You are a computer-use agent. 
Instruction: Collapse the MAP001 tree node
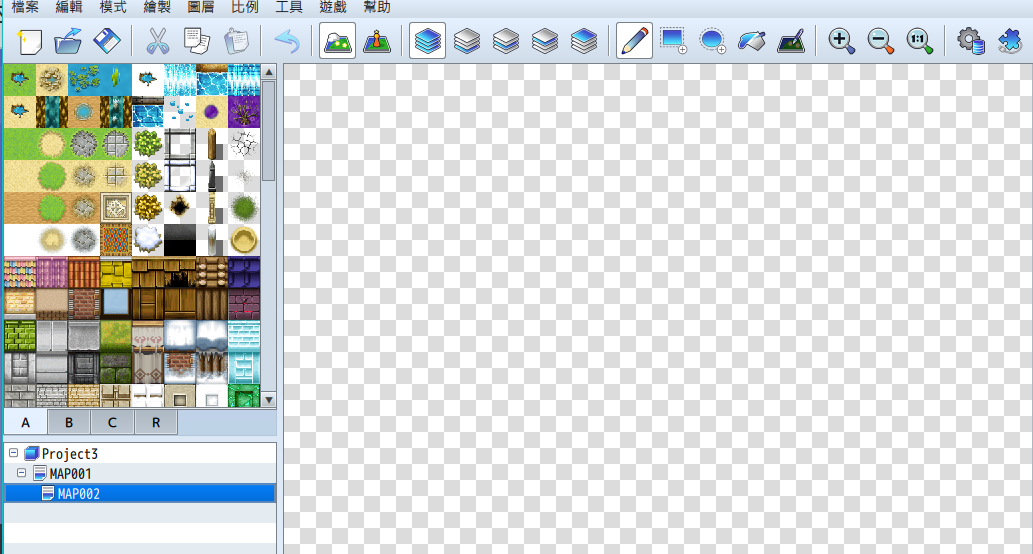(x=21, y=473)
